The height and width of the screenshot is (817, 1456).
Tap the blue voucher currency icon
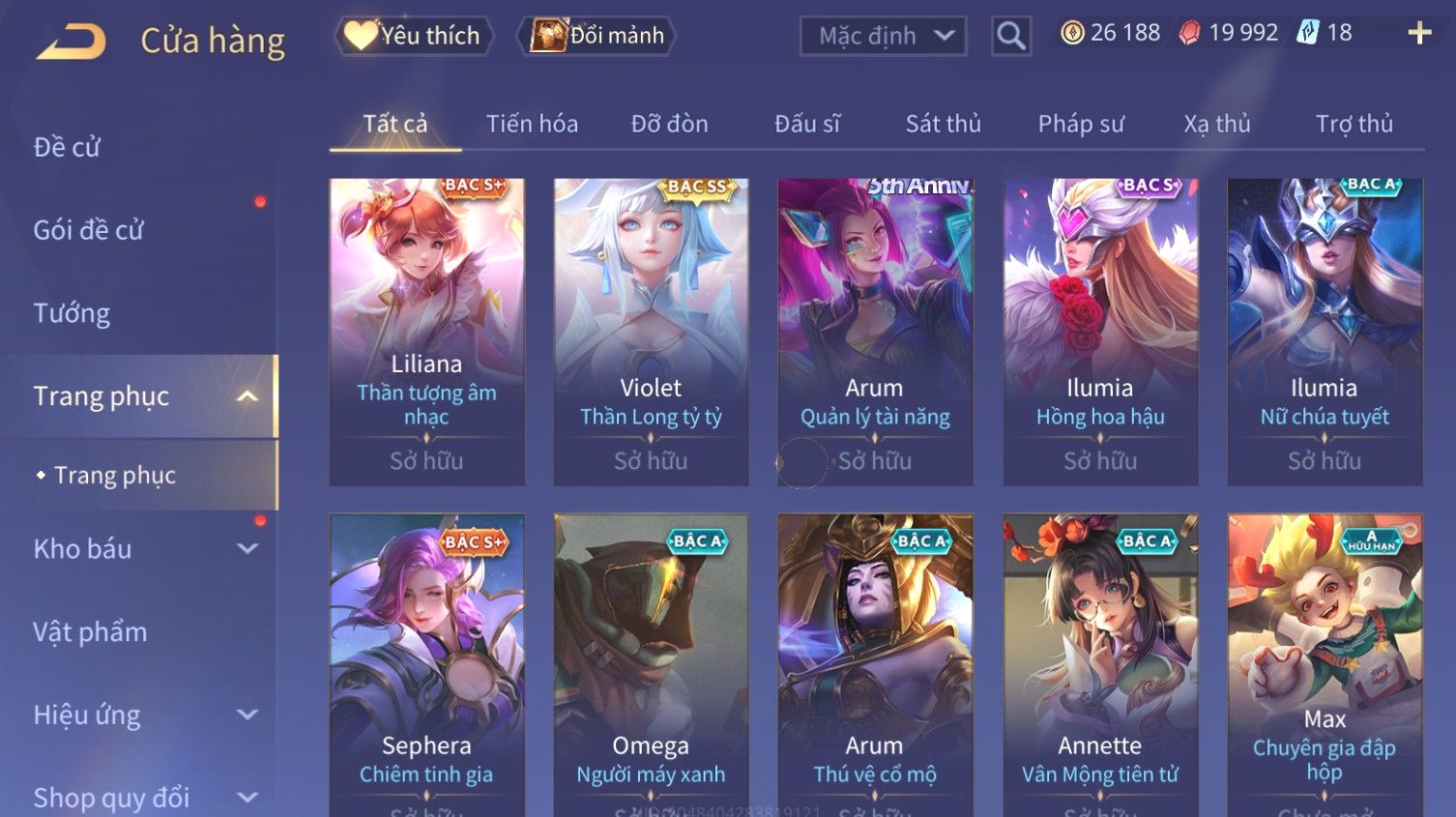(x=1307, y=33)
